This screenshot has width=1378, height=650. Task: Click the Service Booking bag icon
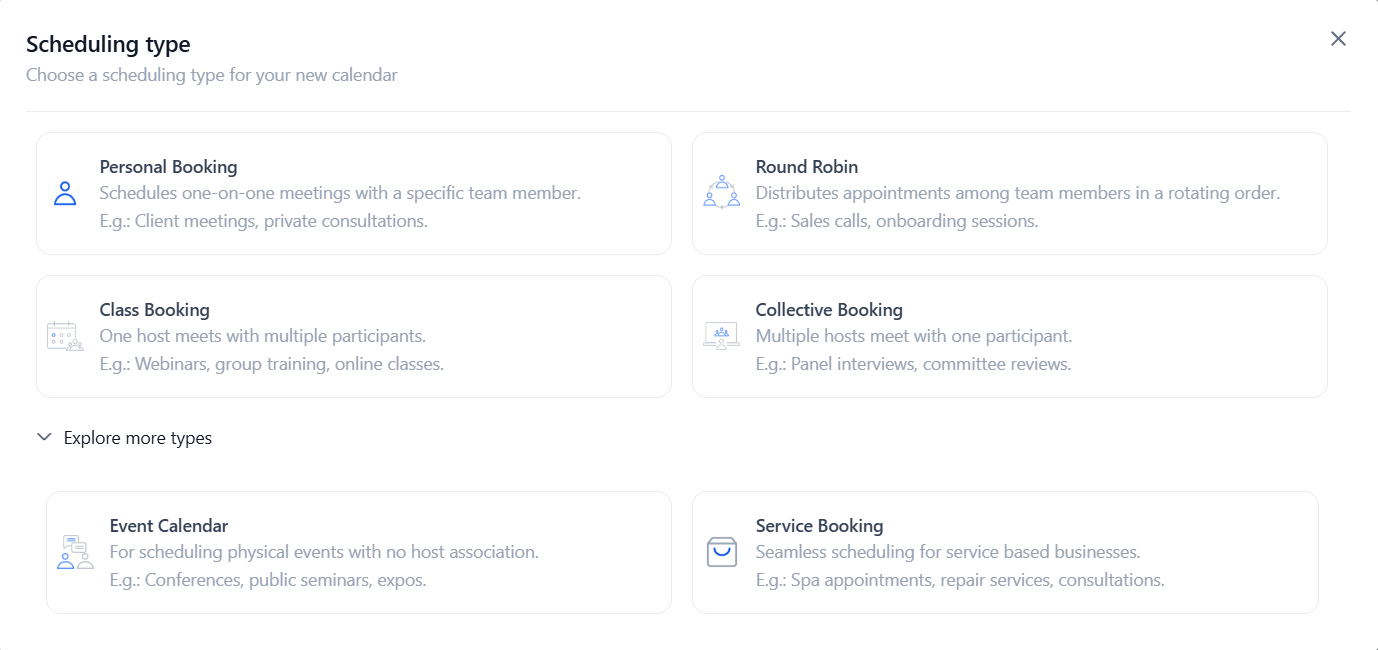[x=721, y=552]
